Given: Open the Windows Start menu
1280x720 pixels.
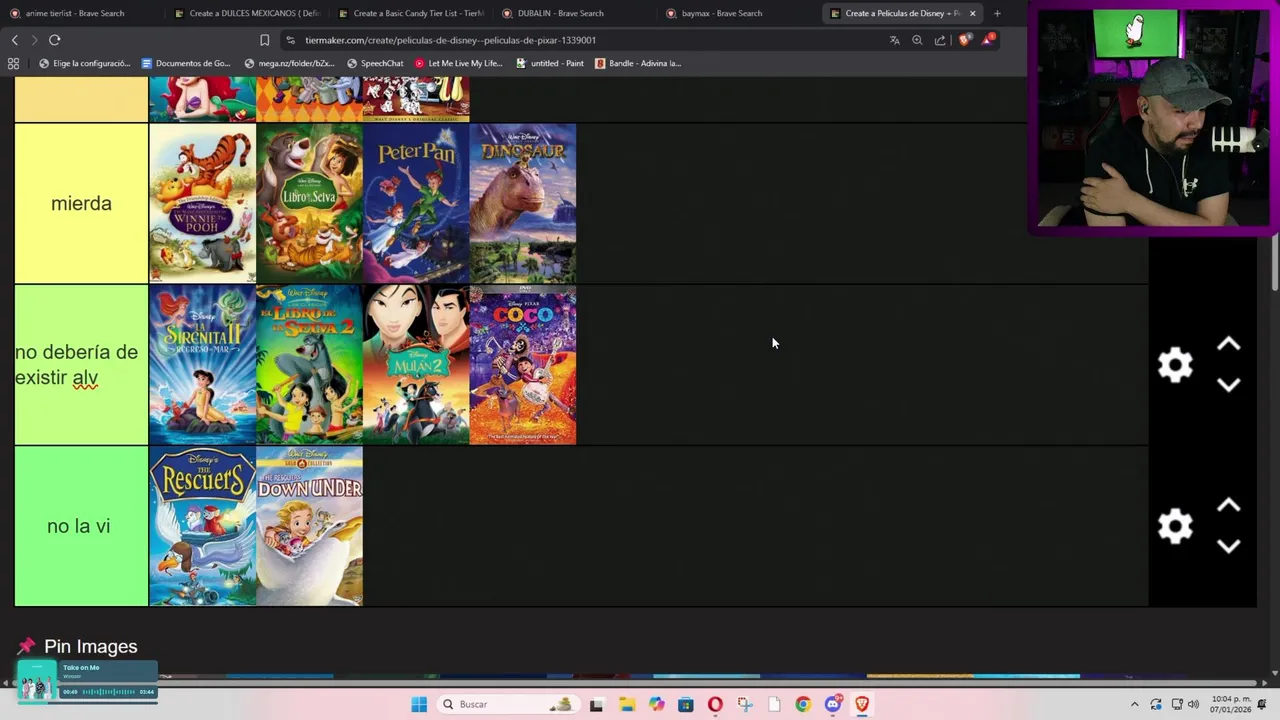Looking at the screenshot, I should pos(419,704).
